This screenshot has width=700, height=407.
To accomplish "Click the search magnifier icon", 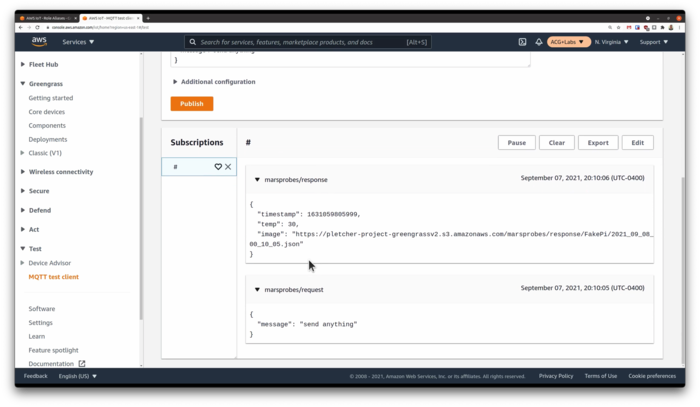I will pyautogui.click(x=192, y=42).
